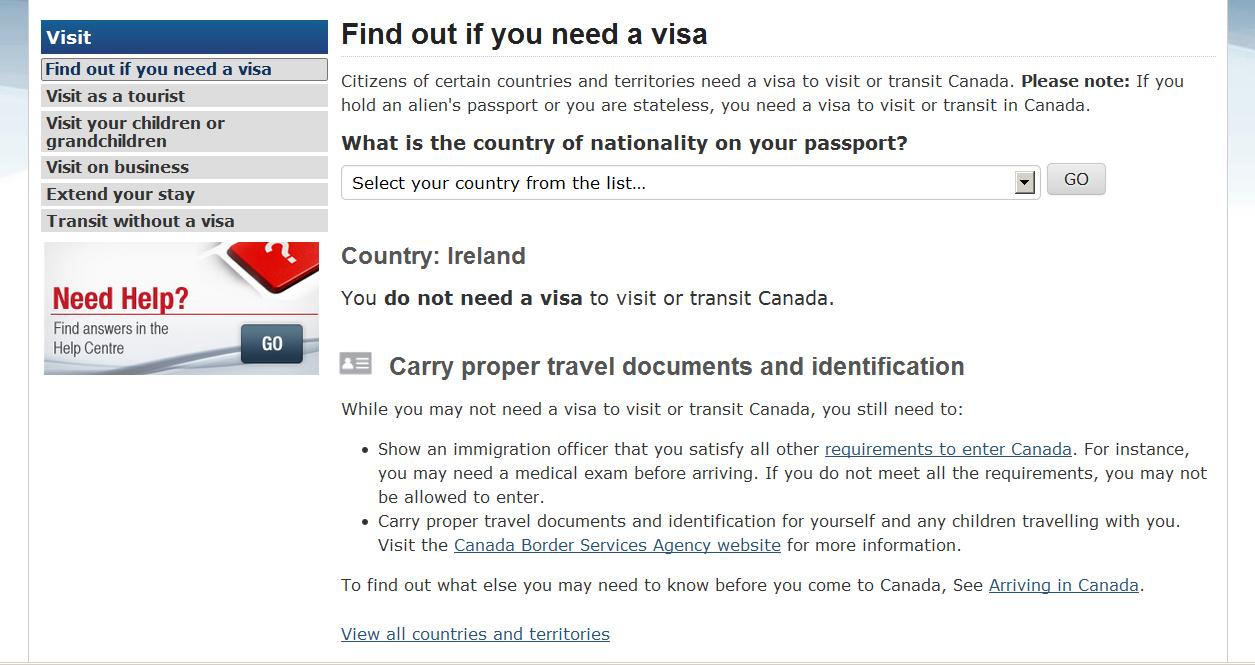Image resolution: width=1255 pixels, height=665 pixels.
Task: Go to Visit on business
Action: point(185,167)
